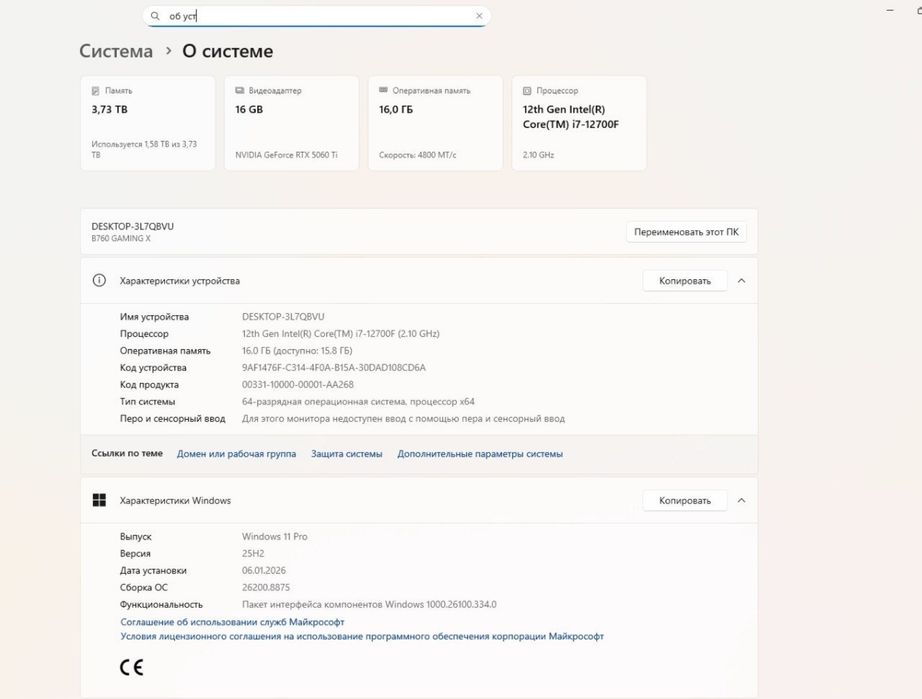This screenshot has width=922, height=699.
Task: Click the 'Тип системы' row label
Action: (x=148, y=402)
